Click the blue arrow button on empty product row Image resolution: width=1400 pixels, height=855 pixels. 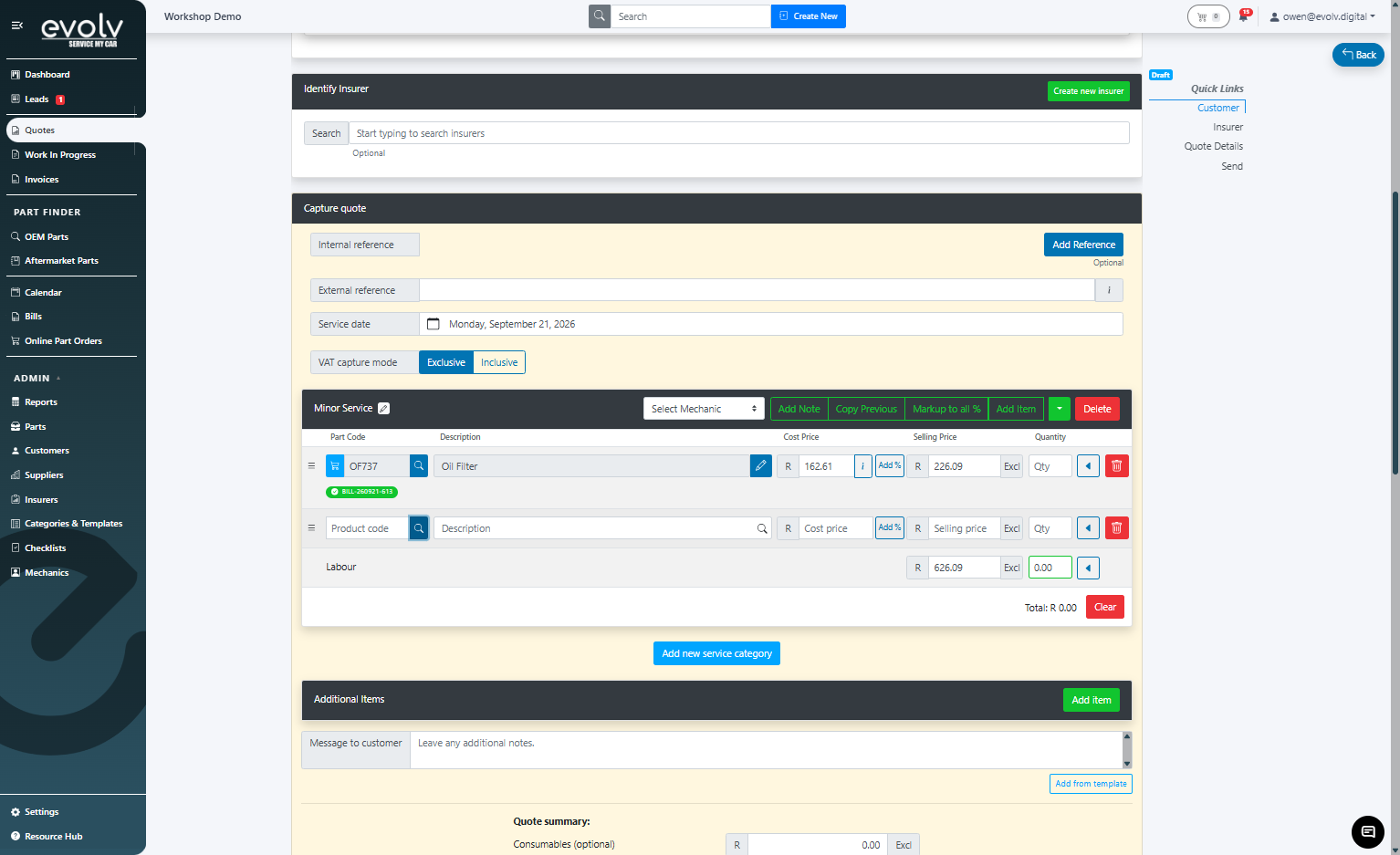1088,528
